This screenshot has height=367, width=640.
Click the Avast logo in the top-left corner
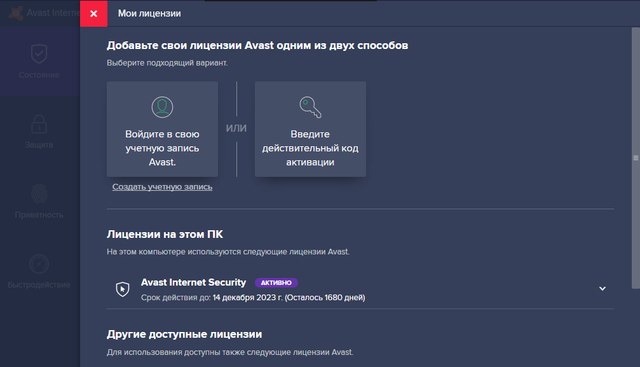(x=16, y=13)
